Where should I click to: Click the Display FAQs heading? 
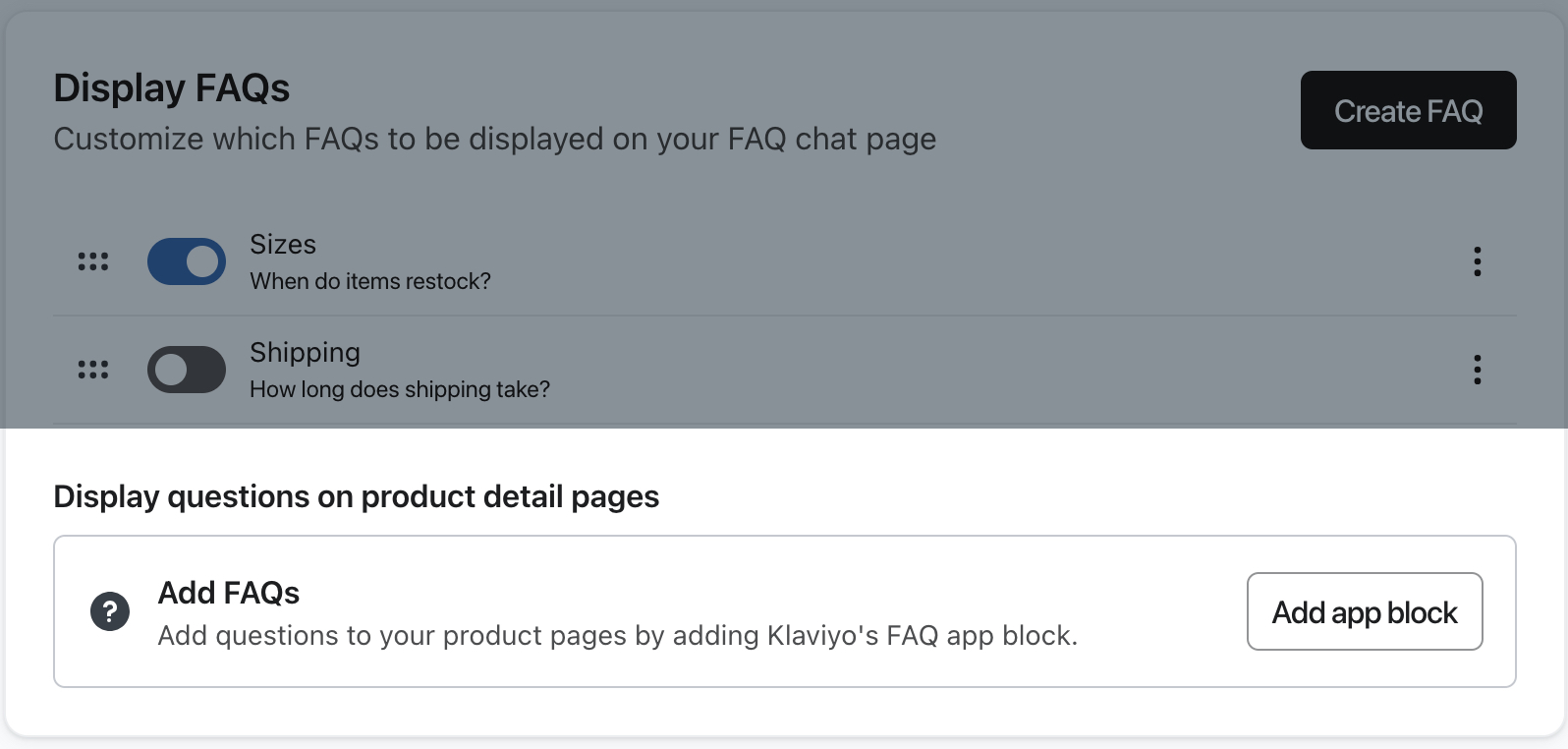pos(172,88)
